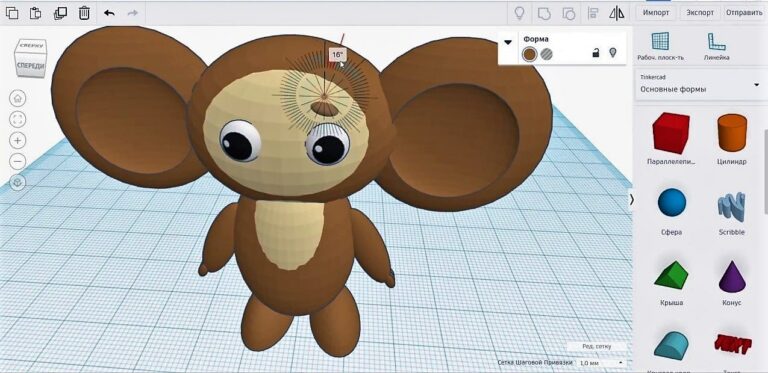Pick the red Text shape

pyautogui.click(x=732, y=345)
